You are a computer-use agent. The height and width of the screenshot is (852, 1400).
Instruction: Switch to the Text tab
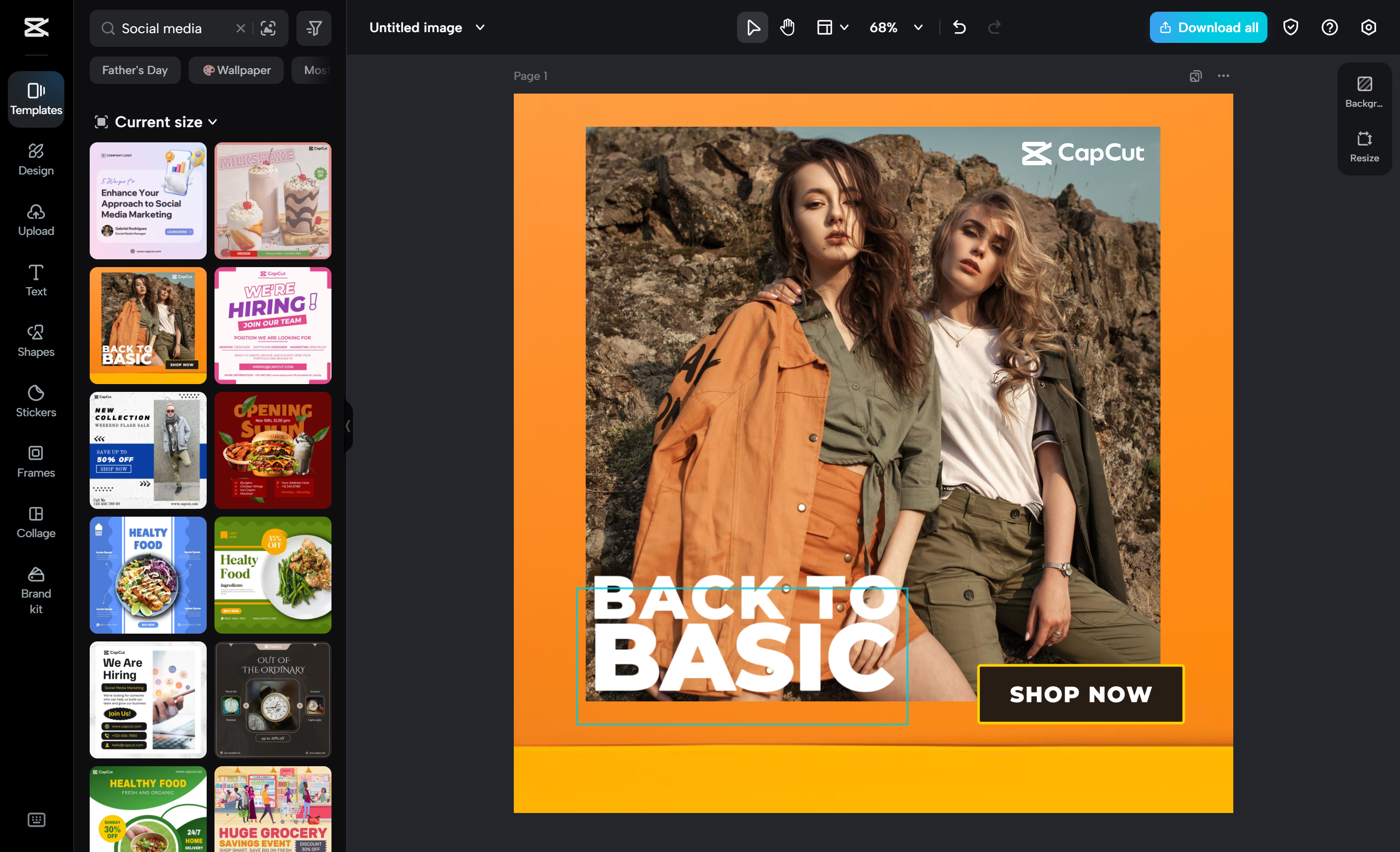(36, 280)
